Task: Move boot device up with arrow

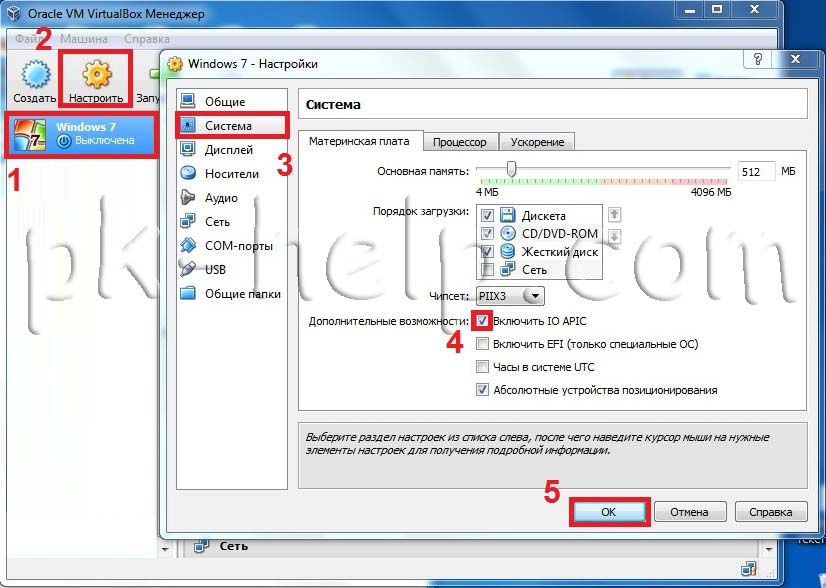Action: (x=614, y=214)
